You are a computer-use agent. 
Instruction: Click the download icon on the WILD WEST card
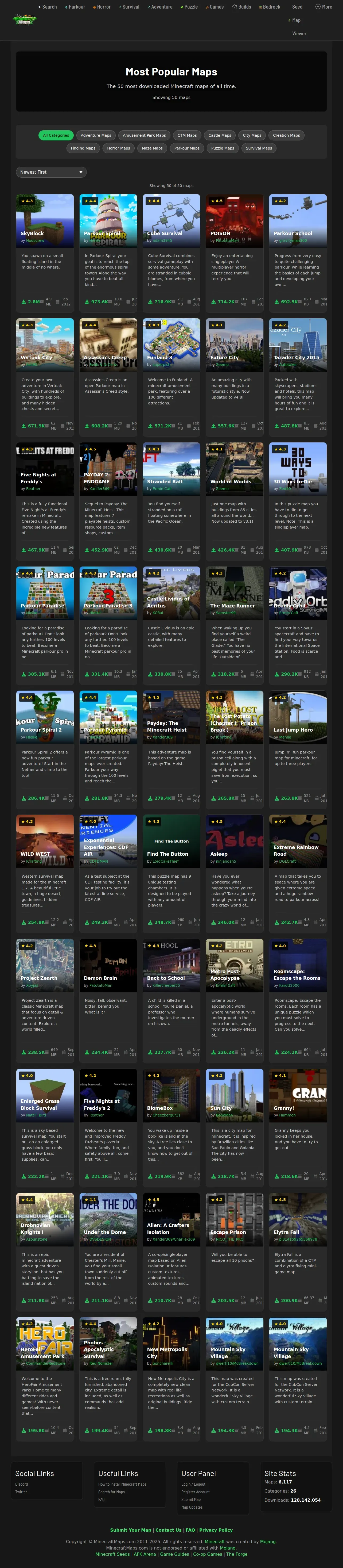coord(24,922)
